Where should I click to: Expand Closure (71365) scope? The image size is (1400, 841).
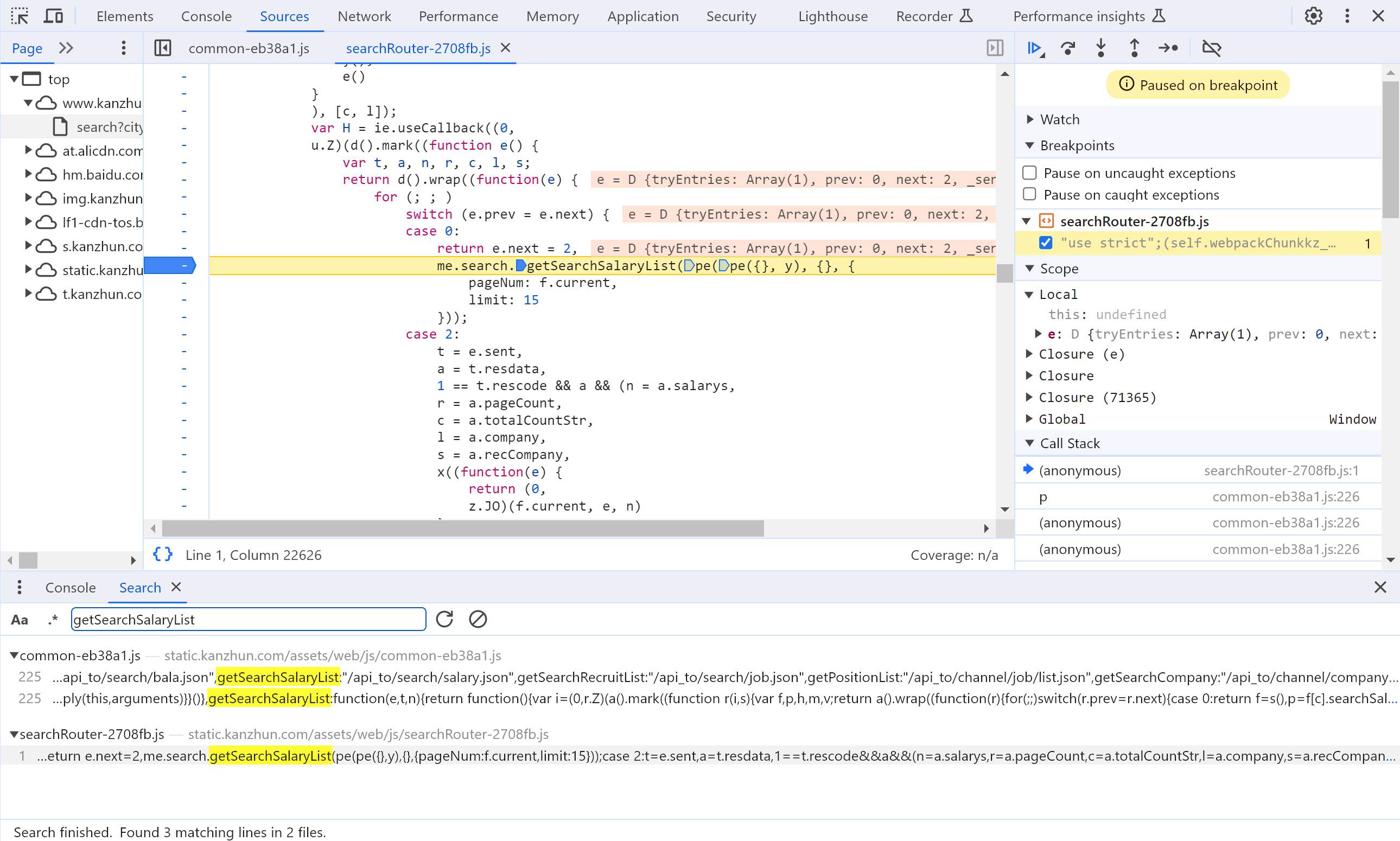pos(1029,397)
